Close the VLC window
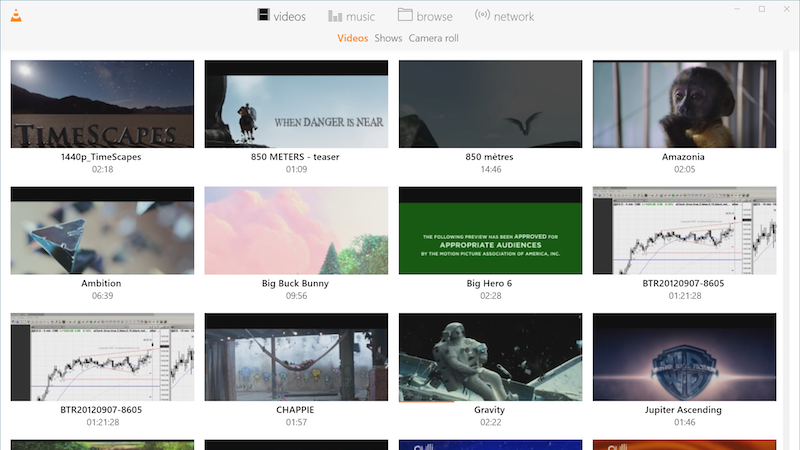Image resolution: width=800 pixels, height=450 pixels. [787, 9]
